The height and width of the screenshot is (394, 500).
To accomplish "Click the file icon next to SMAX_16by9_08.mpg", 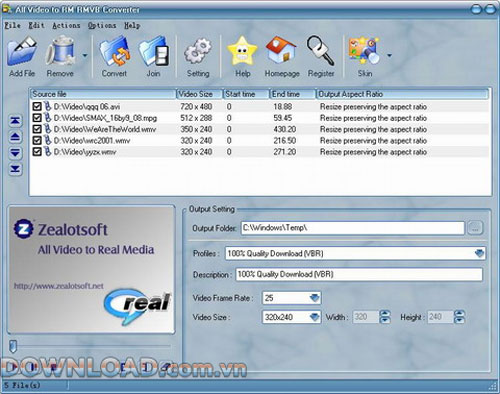I will coord(48,118).
